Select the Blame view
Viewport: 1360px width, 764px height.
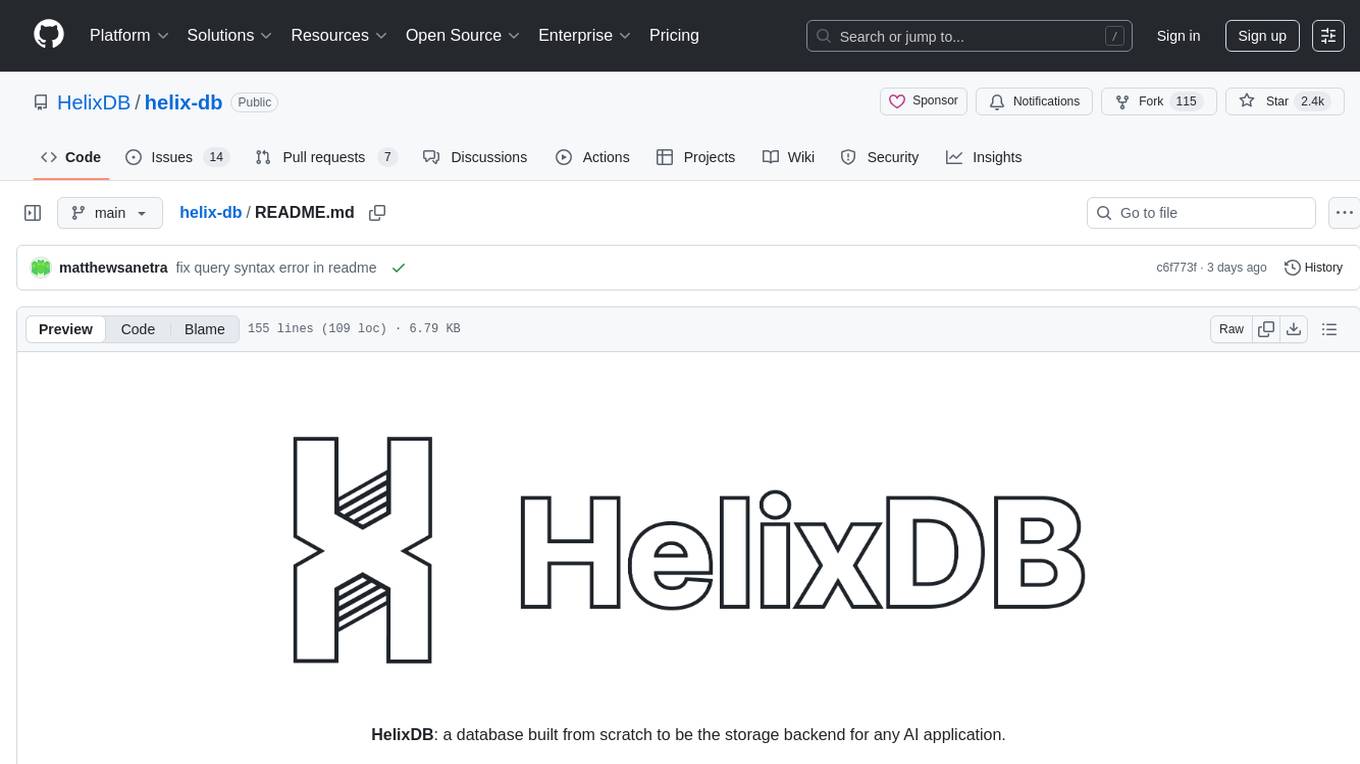(204, 329)
